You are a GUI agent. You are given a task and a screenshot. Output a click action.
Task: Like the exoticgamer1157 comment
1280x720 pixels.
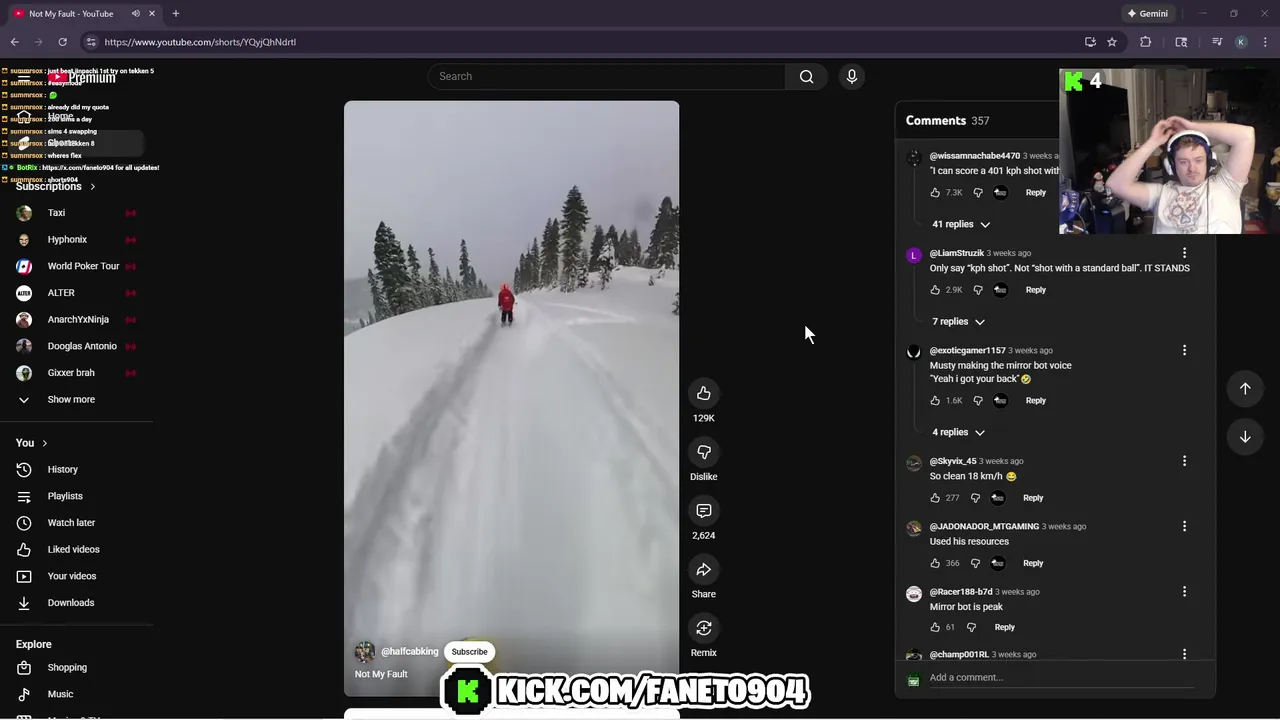pos(935,401)
